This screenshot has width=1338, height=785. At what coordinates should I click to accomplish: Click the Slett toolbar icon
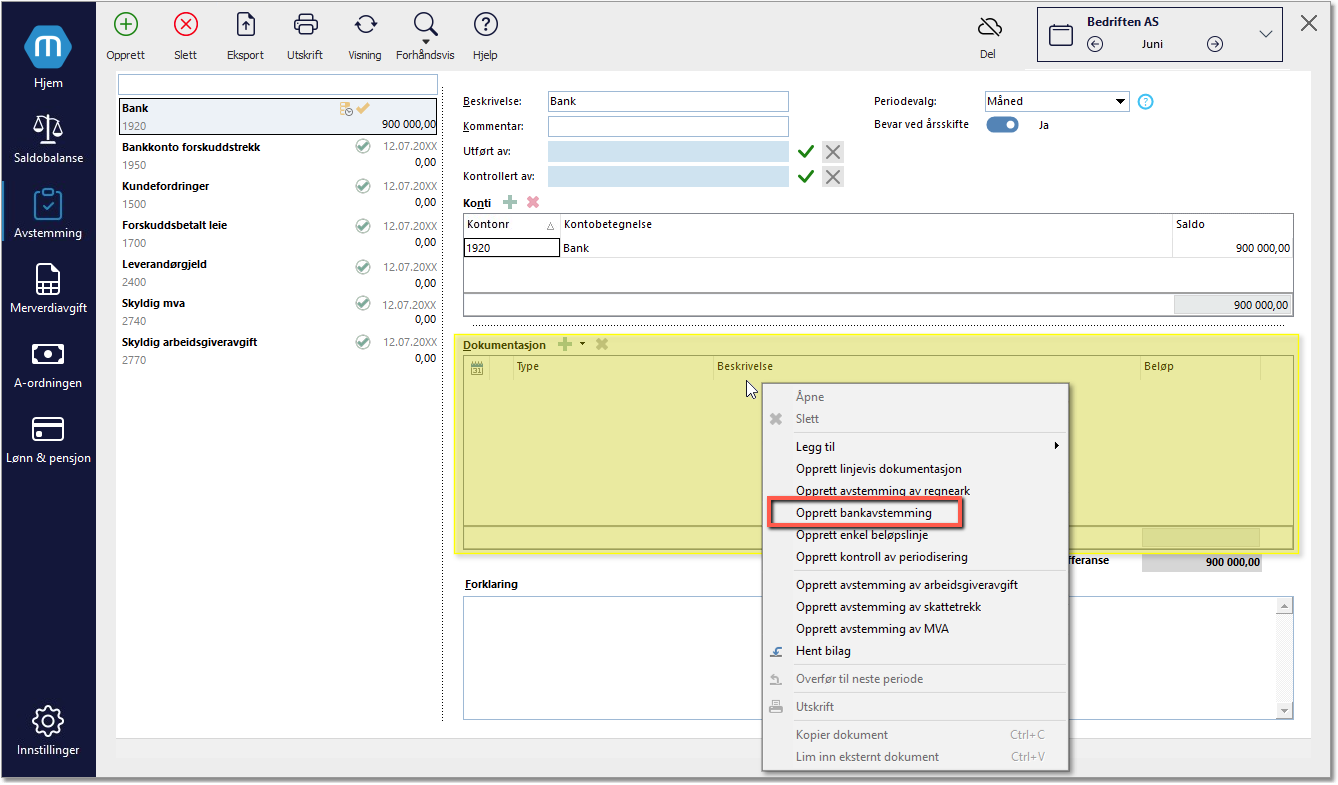coord(186,25)
